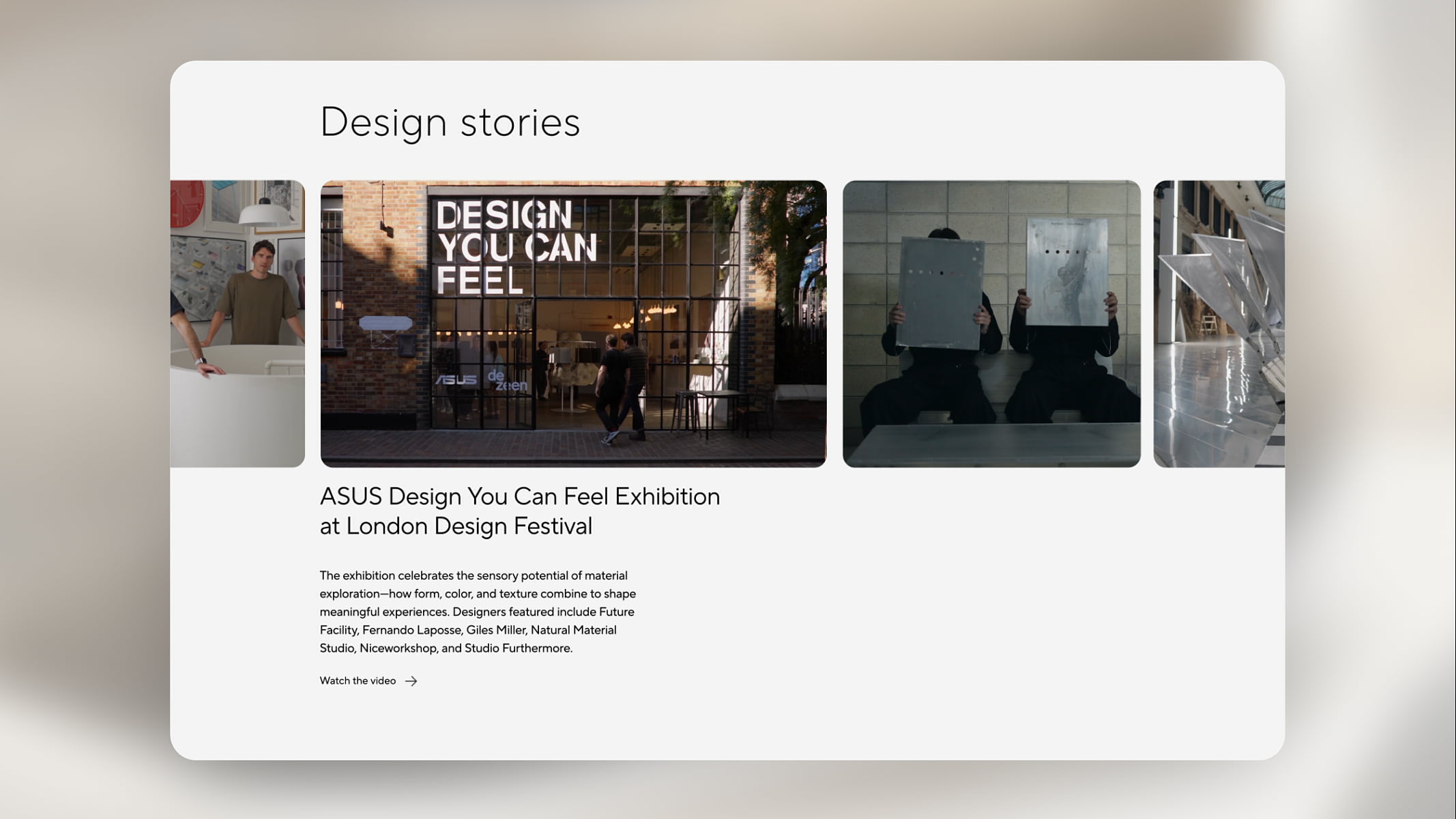Screen dimensions: 1456x819
Task: Click the right metal plate with black dots
Action: point(1068,271)
